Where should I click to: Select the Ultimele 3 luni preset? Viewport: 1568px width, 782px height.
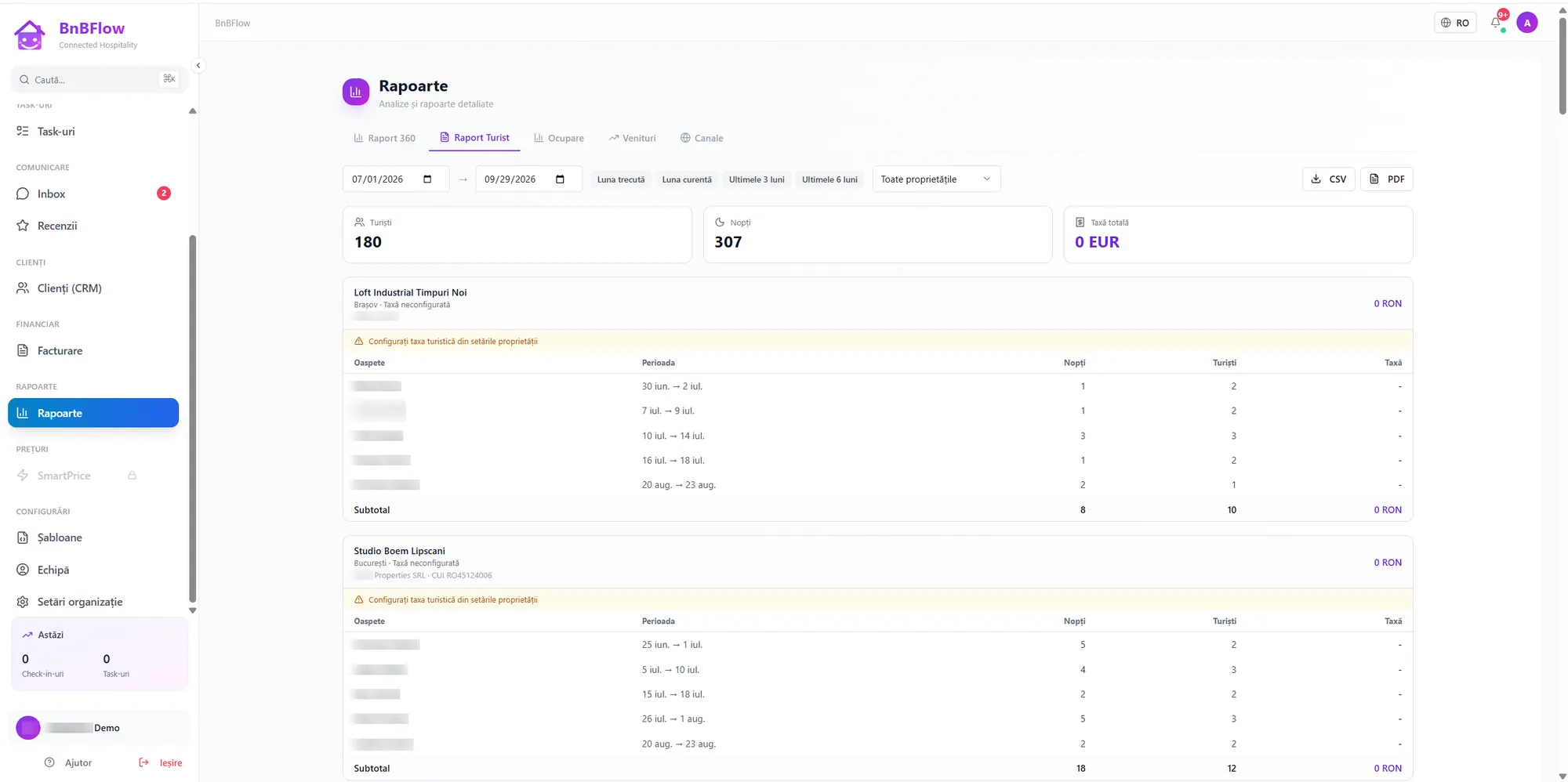[757, 179]
